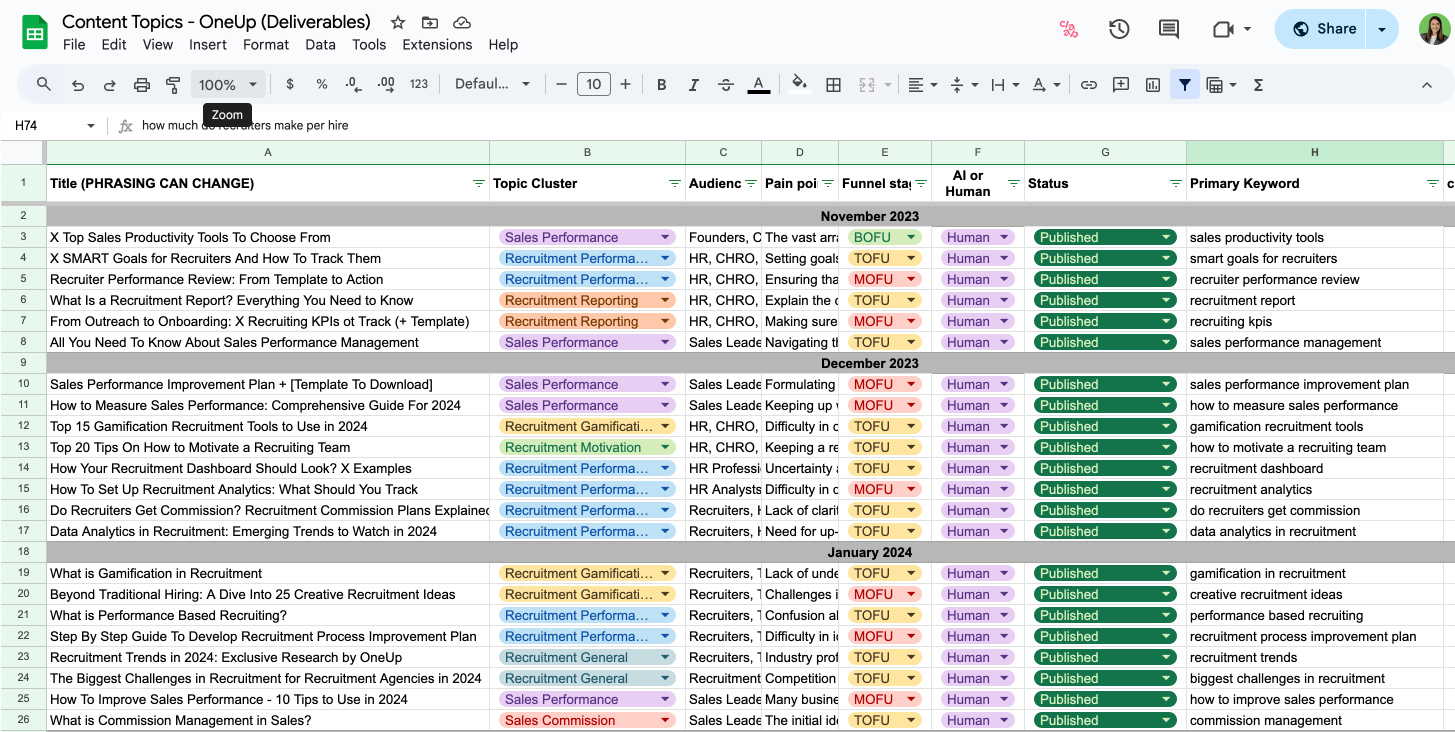Image resolution: width=1455 pixels, height=732 pixels.
Task: Open text color picker
Action: 759,85
